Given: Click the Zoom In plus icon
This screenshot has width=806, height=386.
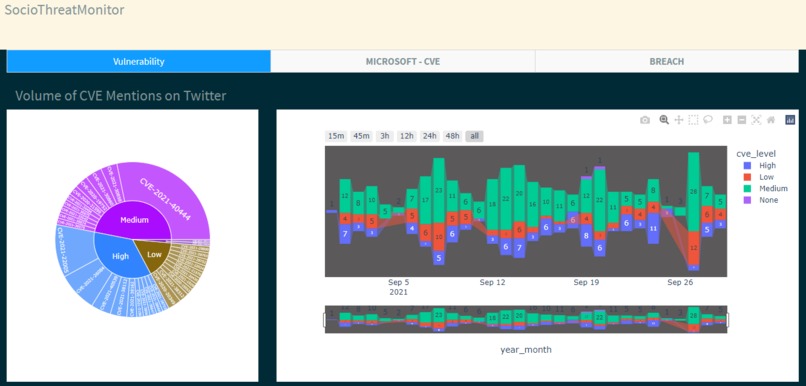Looking at the screenshot, I should 727,120.
